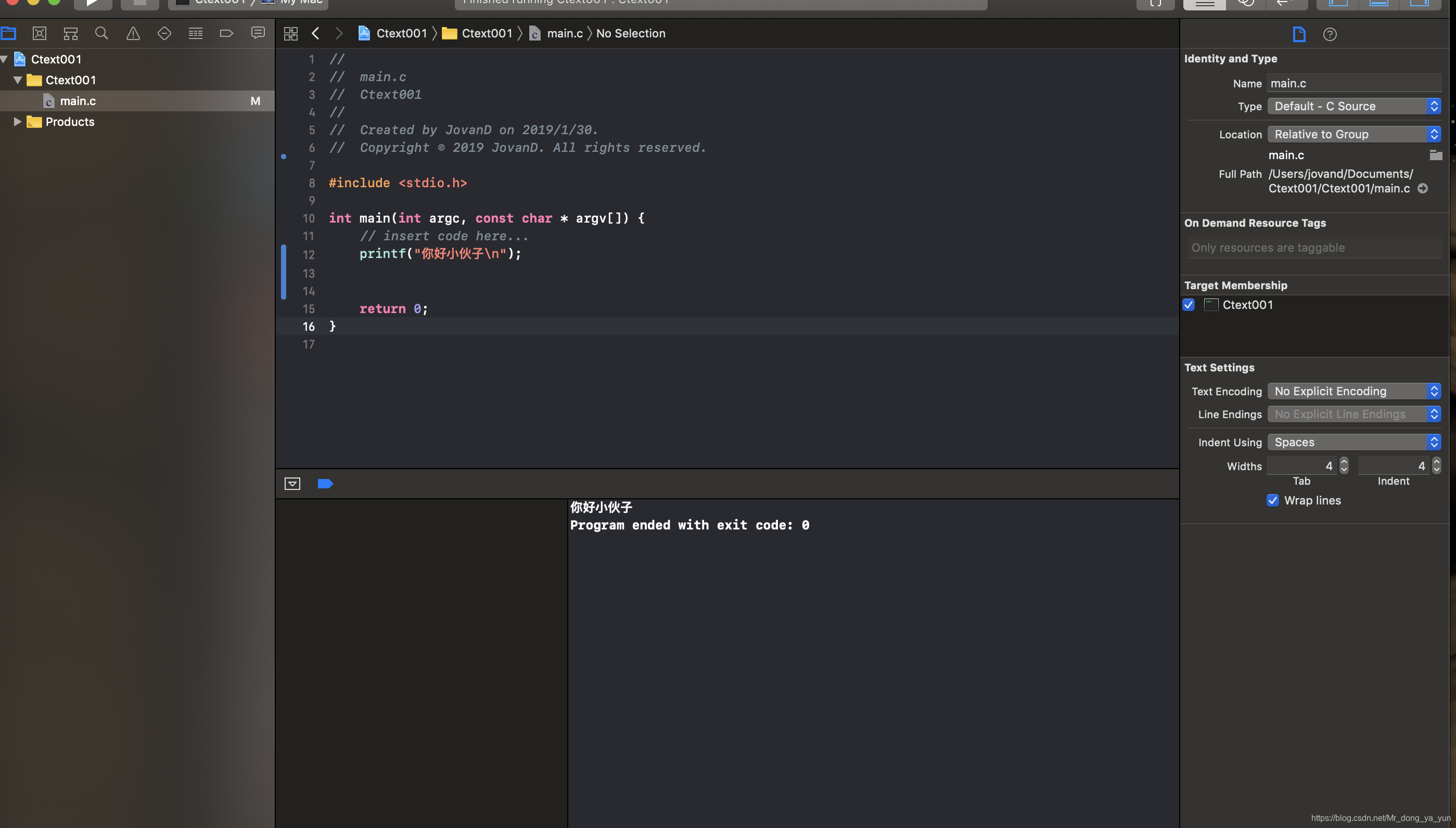Open the Source Control navigator

tap(39, 34)
